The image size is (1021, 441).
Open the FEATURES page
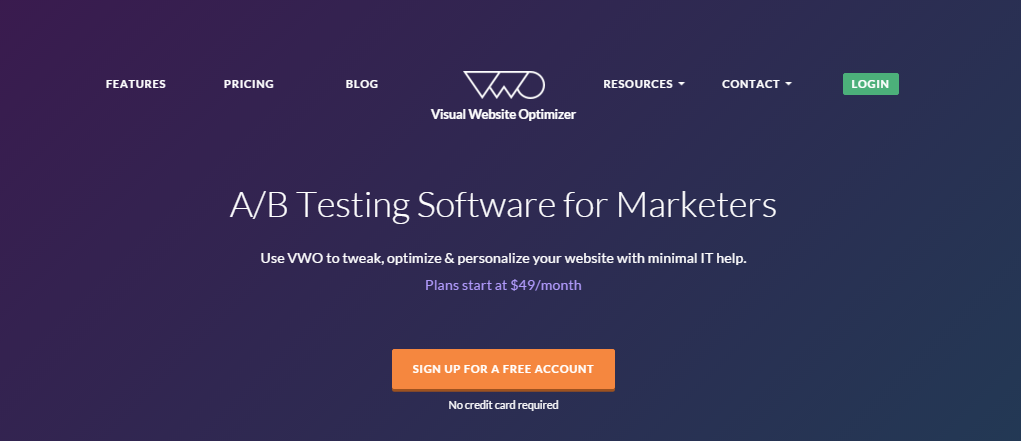135,84
